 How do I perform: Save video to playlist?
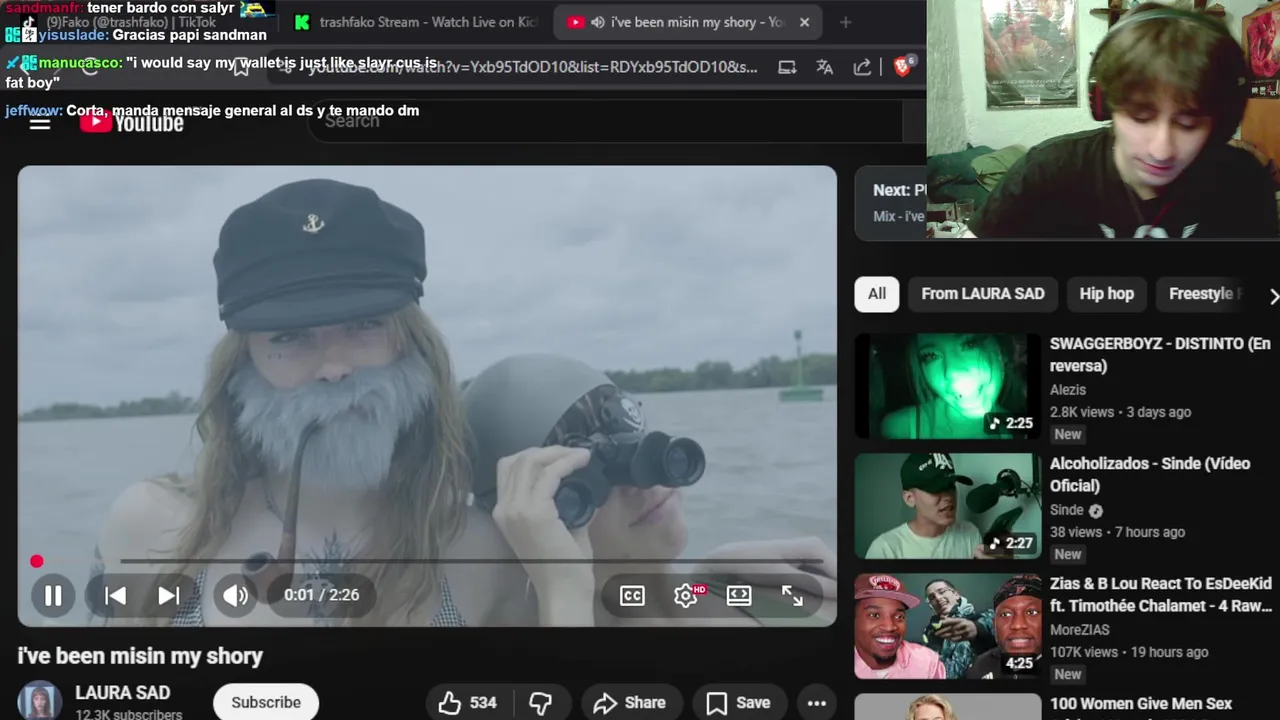pos(738,703)
